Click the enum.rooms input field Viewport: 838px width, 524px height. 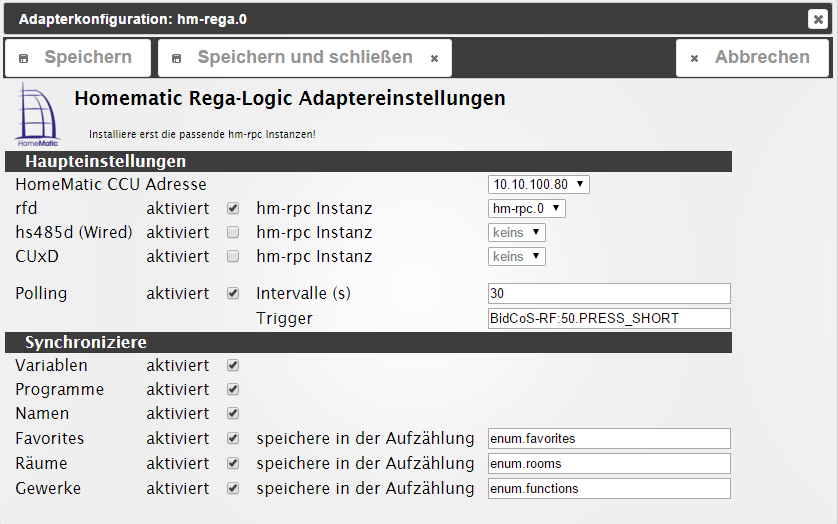click(609, 464)
